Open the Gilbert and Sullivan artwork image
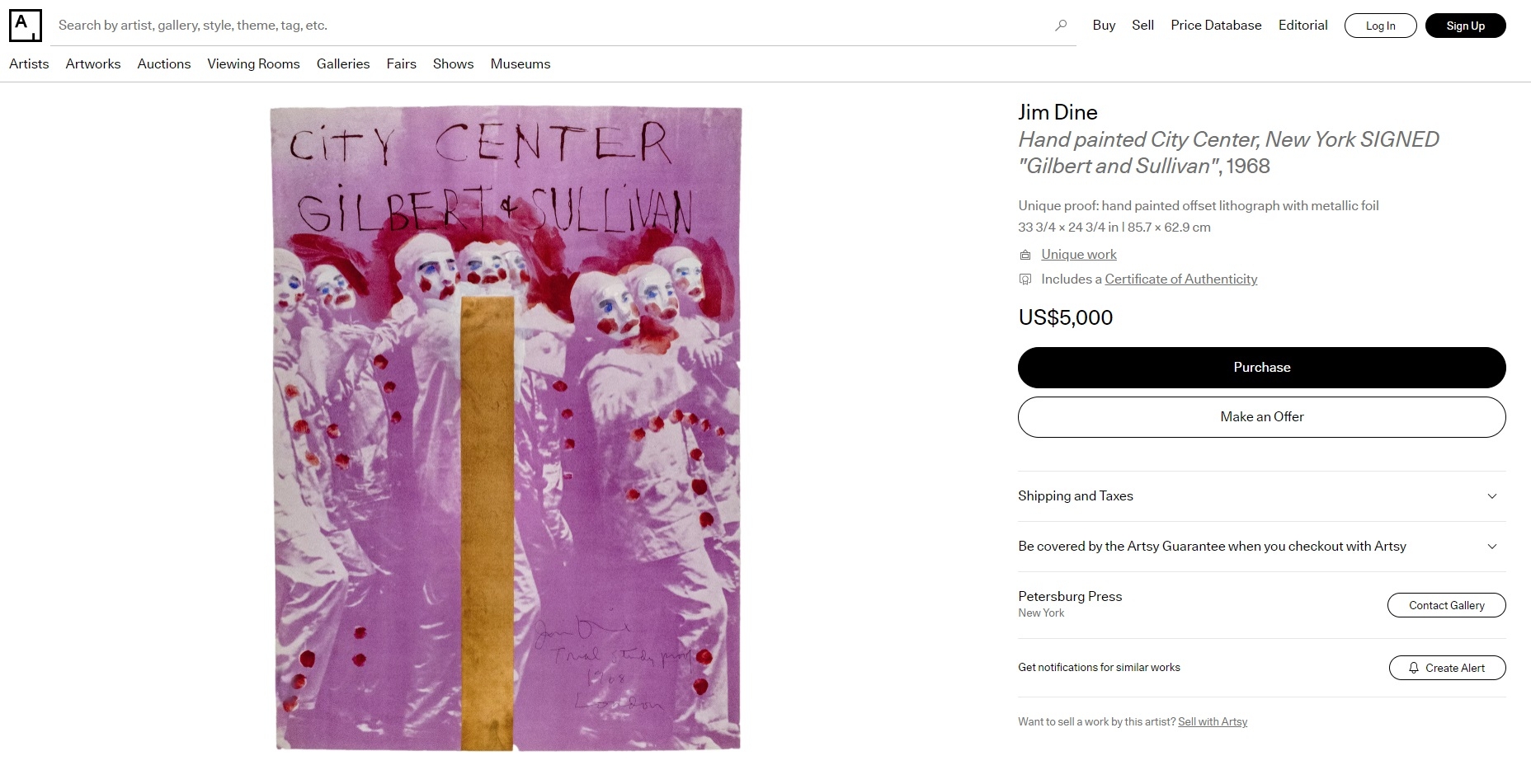Screen dimensions: 1531x784 [506, 429]
